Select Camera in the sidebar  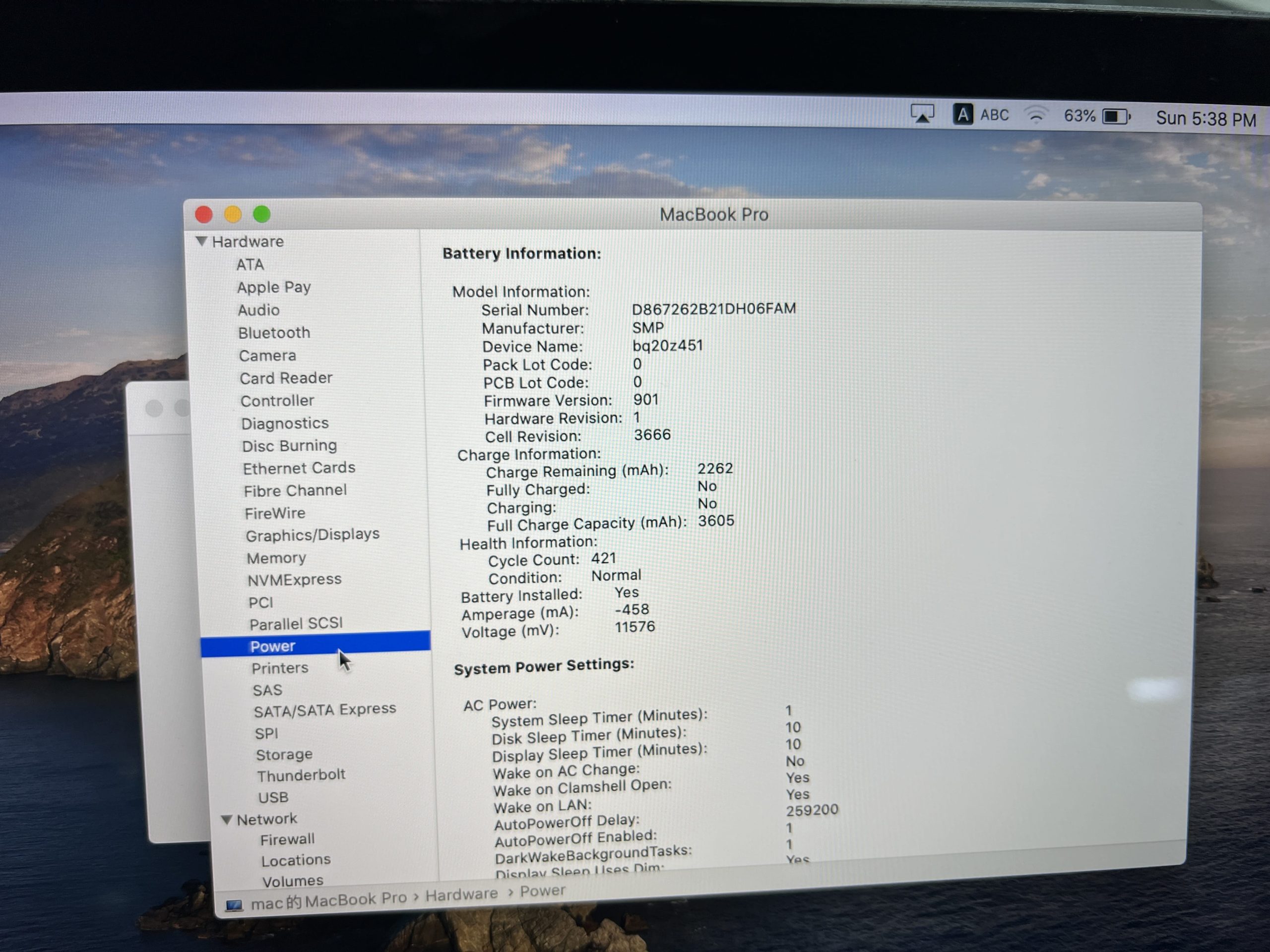[x=267, y=356]
